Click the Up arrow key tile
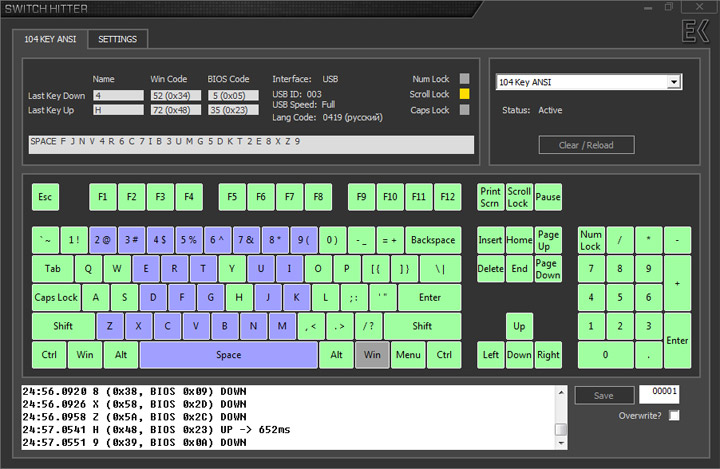 [x=519, y=326]
